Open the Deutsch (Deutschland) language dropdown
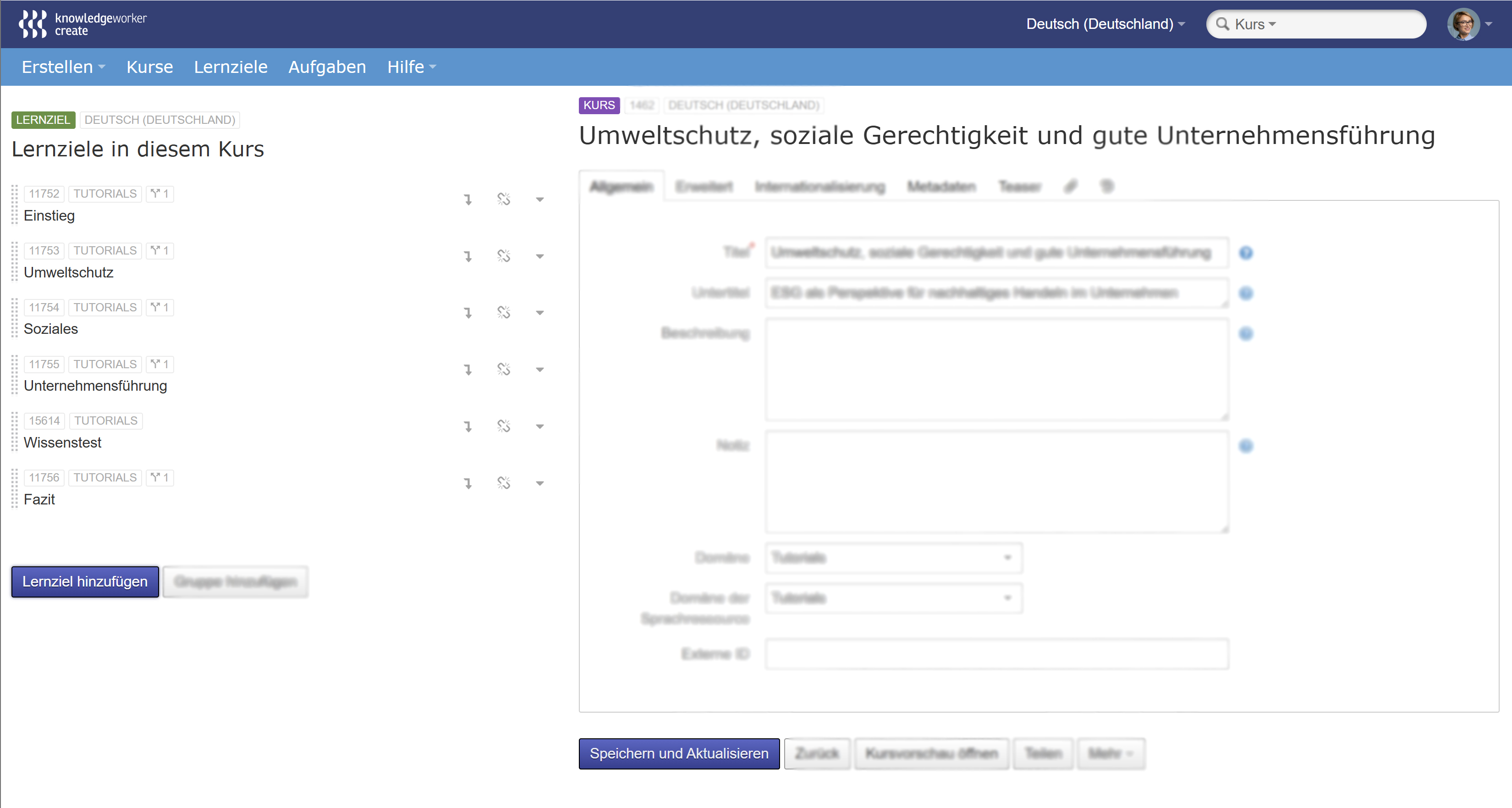This screenshot has width=1512, height=808. tap(1105, 24)
